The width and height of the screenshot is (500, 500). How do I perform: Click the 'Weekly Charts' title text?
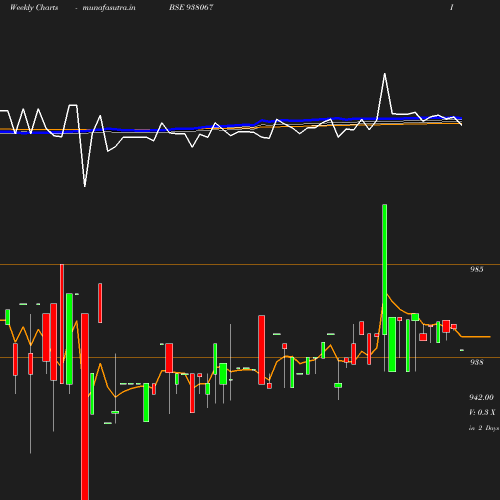pyautogui.click(x=34, y=7)
